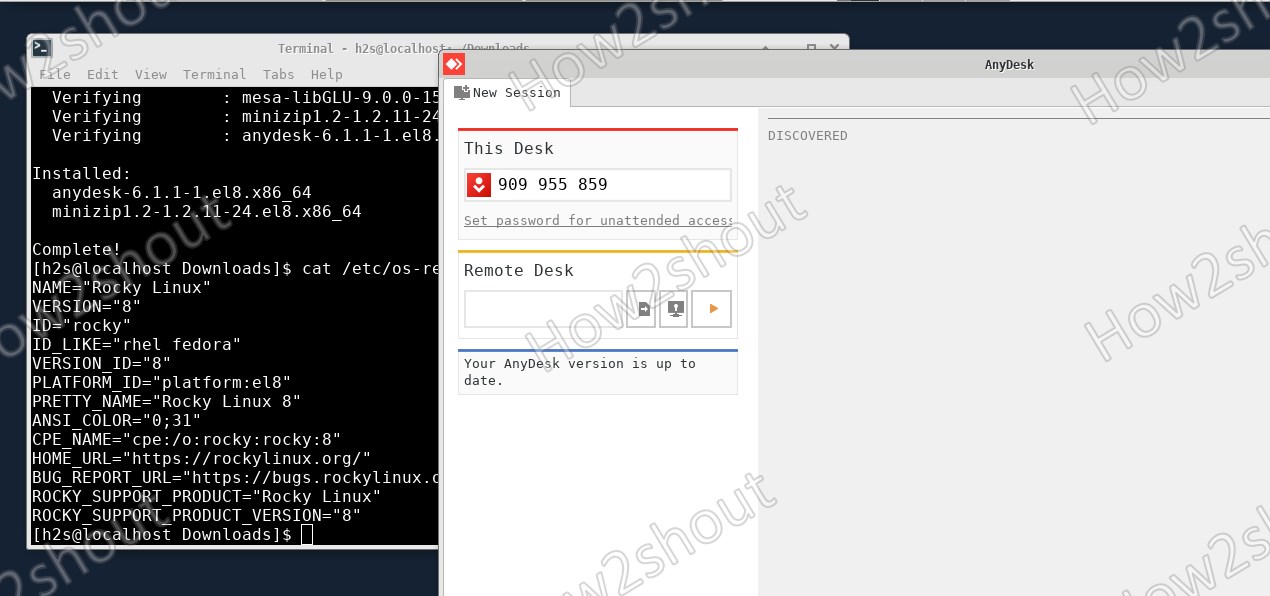The image size is (1270, 596).
Task: Start the session with the orange connect arrow
Action: tap(711, 309)
